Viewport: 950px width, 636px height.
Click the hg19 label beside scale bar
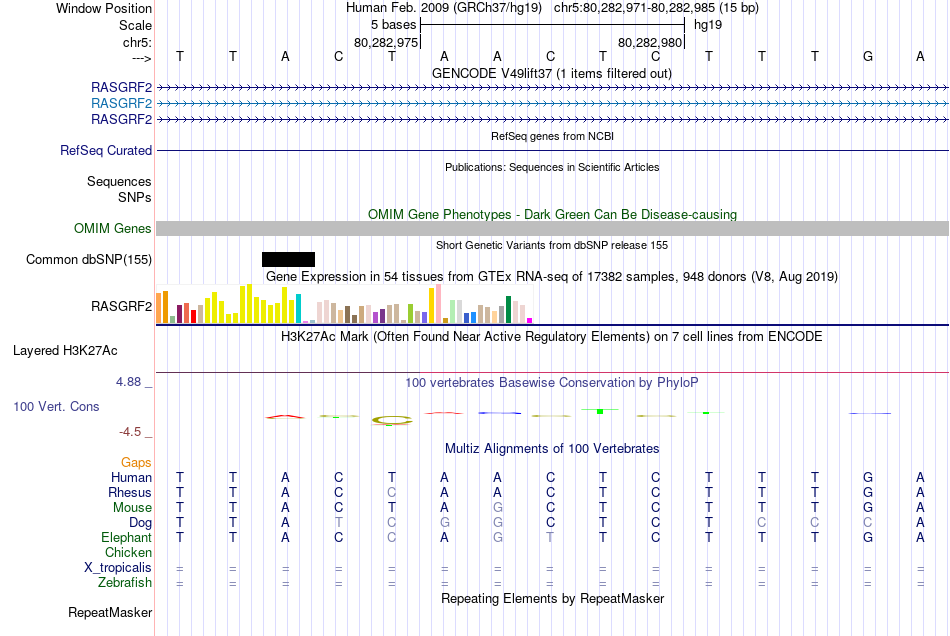(708, 25)
